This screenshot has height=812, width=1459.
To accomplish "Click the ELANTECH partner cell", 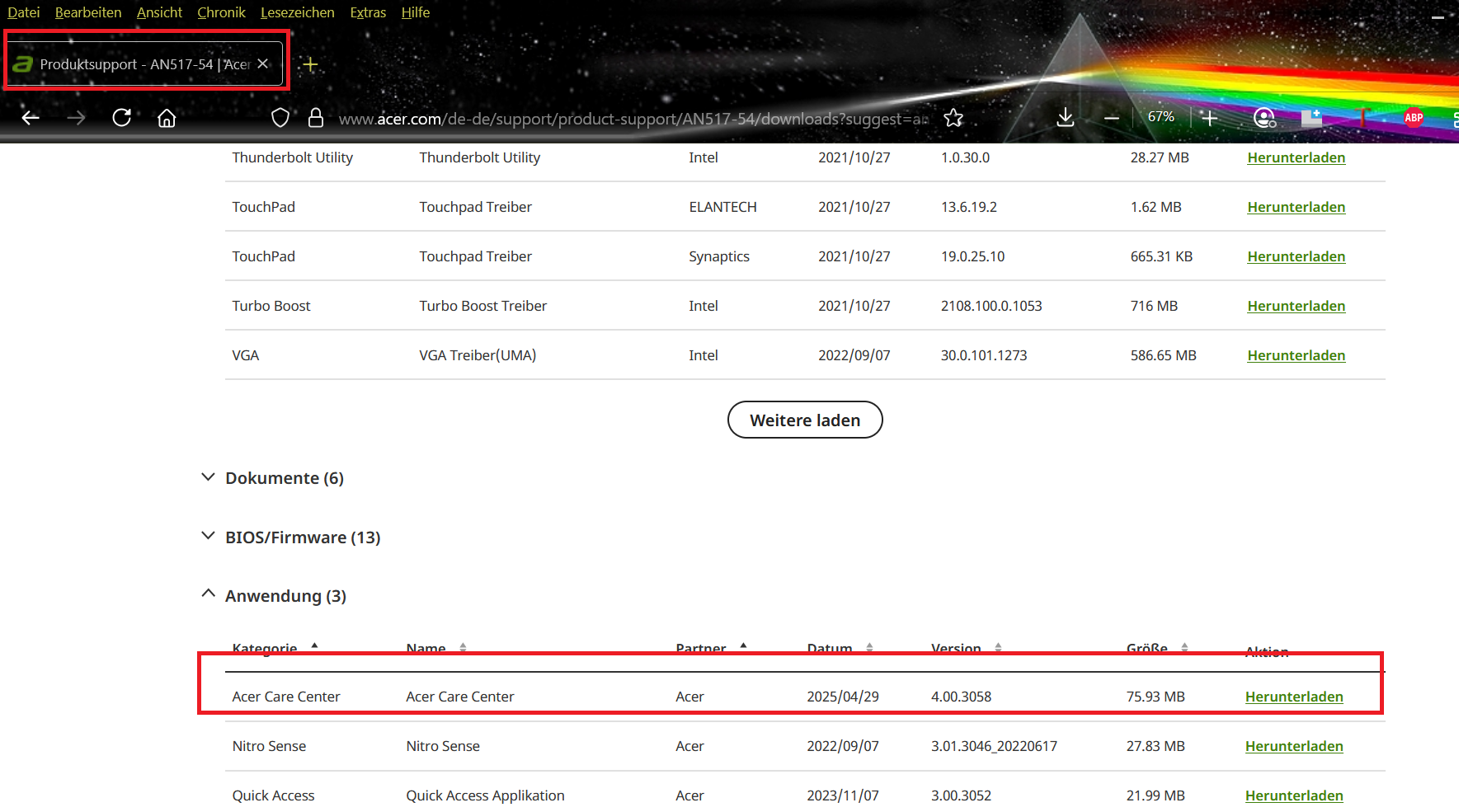I will (722, 207).
